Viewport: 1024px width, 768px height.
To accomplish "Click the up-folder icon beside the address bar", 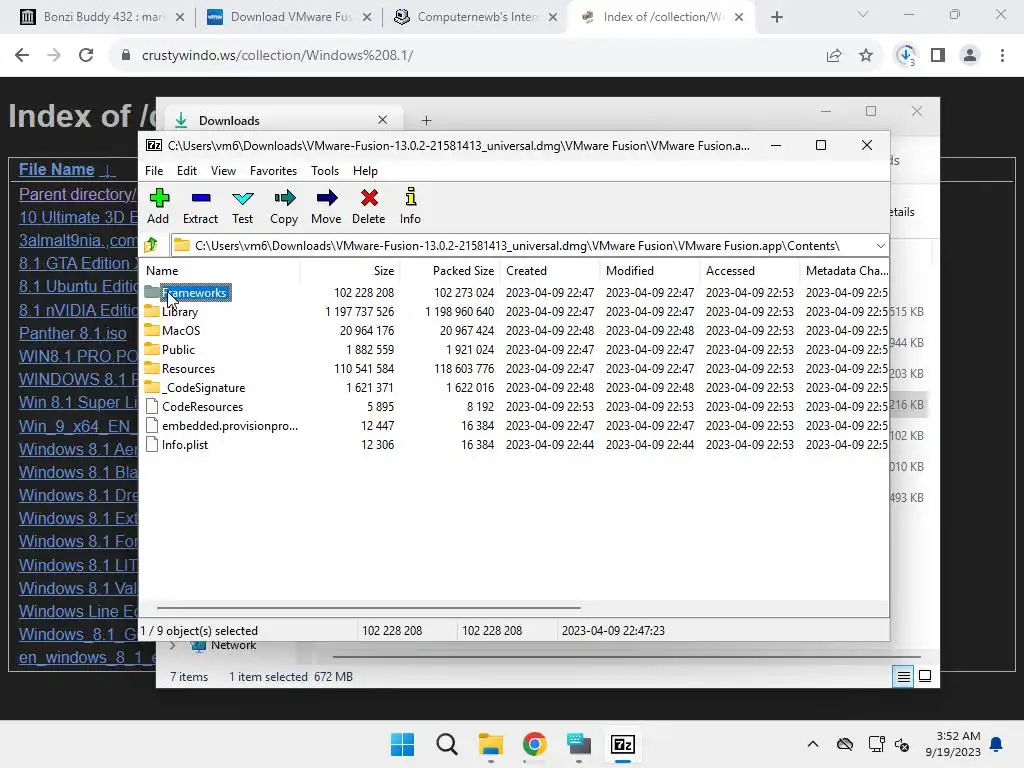I will pyautogui.click(x=152, y=246).
